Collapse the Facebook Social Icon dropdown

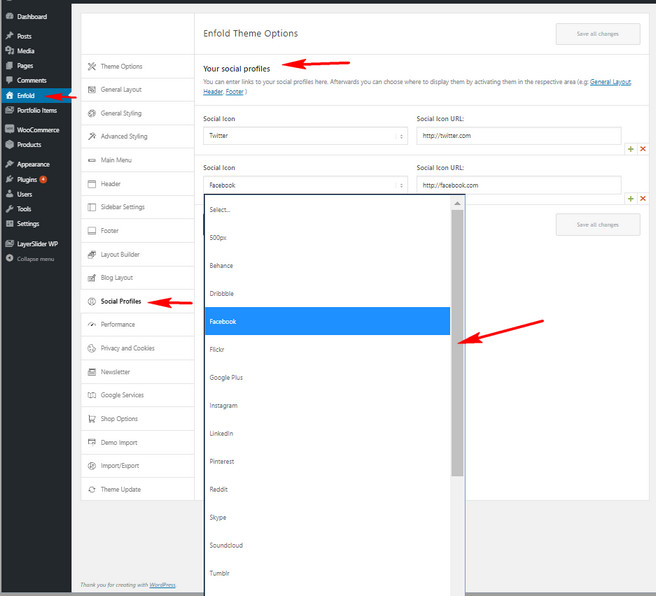coord(305,185)
